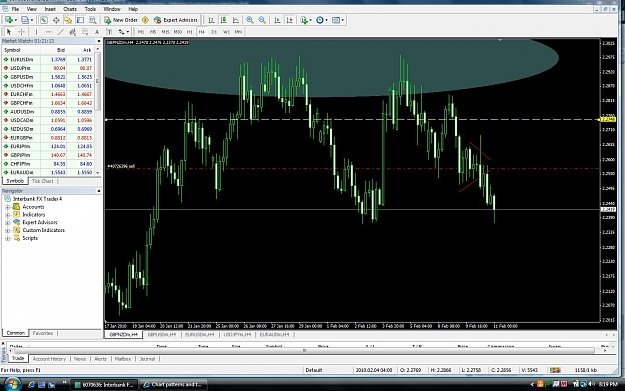Open the Templates dropdown arrow
Screen dimensions: 625x391
[343, 20]
